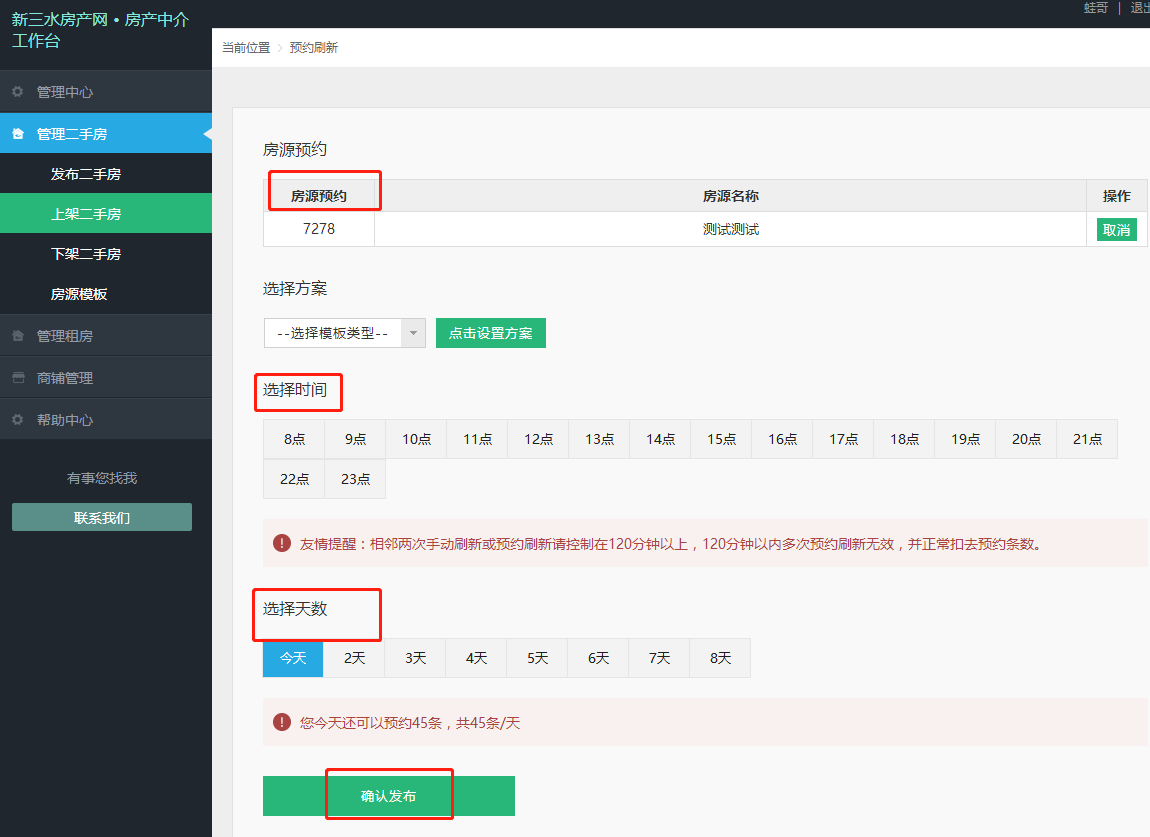This screenshot has height=837, width=1150.
Task: Open the 选择模板类型 dropdown
Action: pyautogui.click(x=333, y=333)
